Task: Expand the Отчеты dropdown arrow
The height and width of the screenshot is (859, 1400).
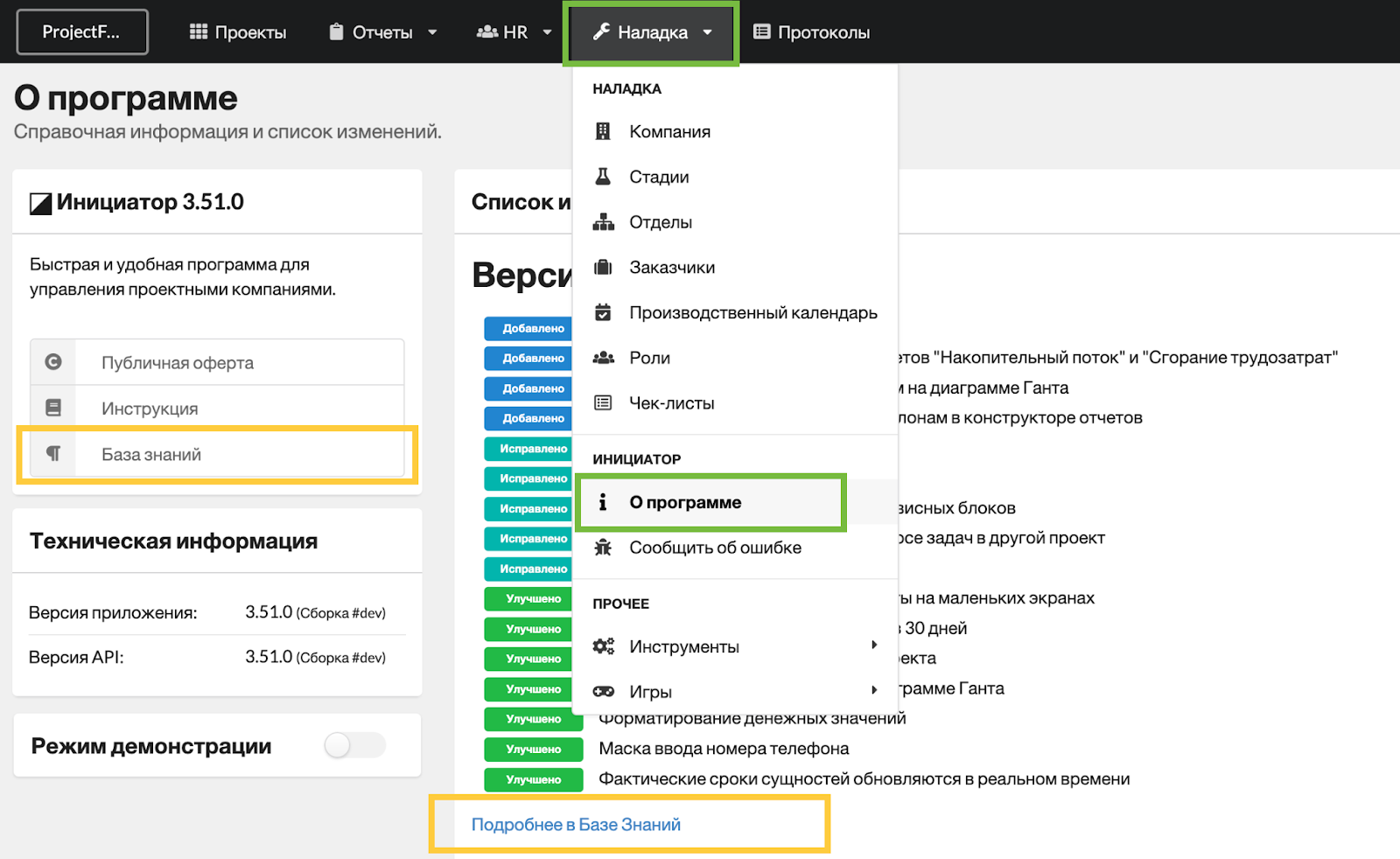Action: (x=432, y=32)
